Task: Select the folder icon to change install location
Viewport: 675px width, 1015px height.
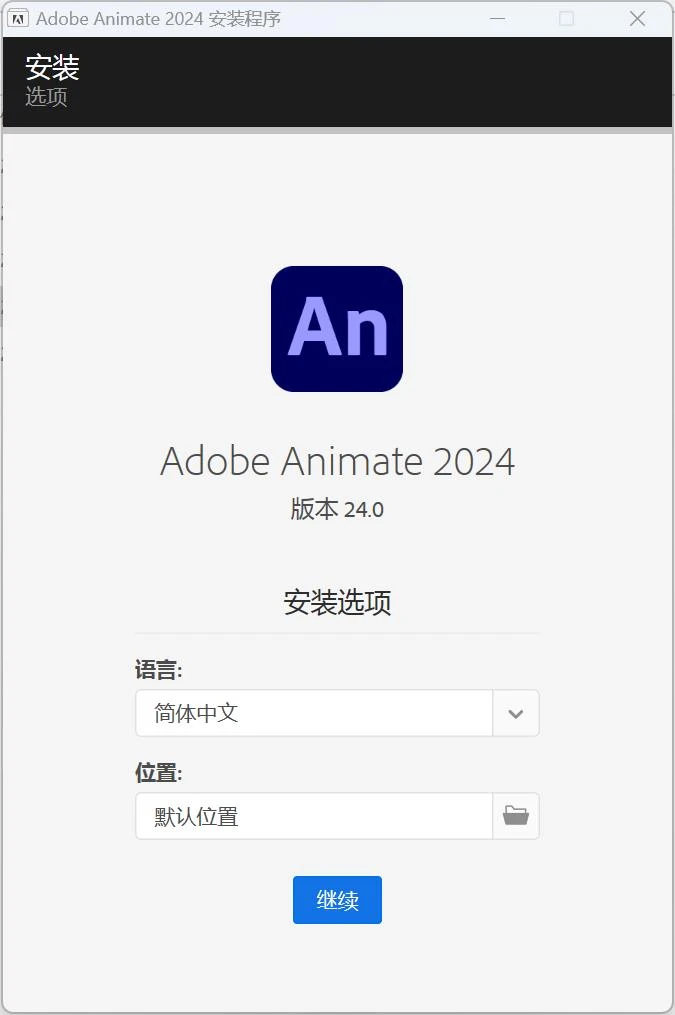Action: click(x=515, y=816)
